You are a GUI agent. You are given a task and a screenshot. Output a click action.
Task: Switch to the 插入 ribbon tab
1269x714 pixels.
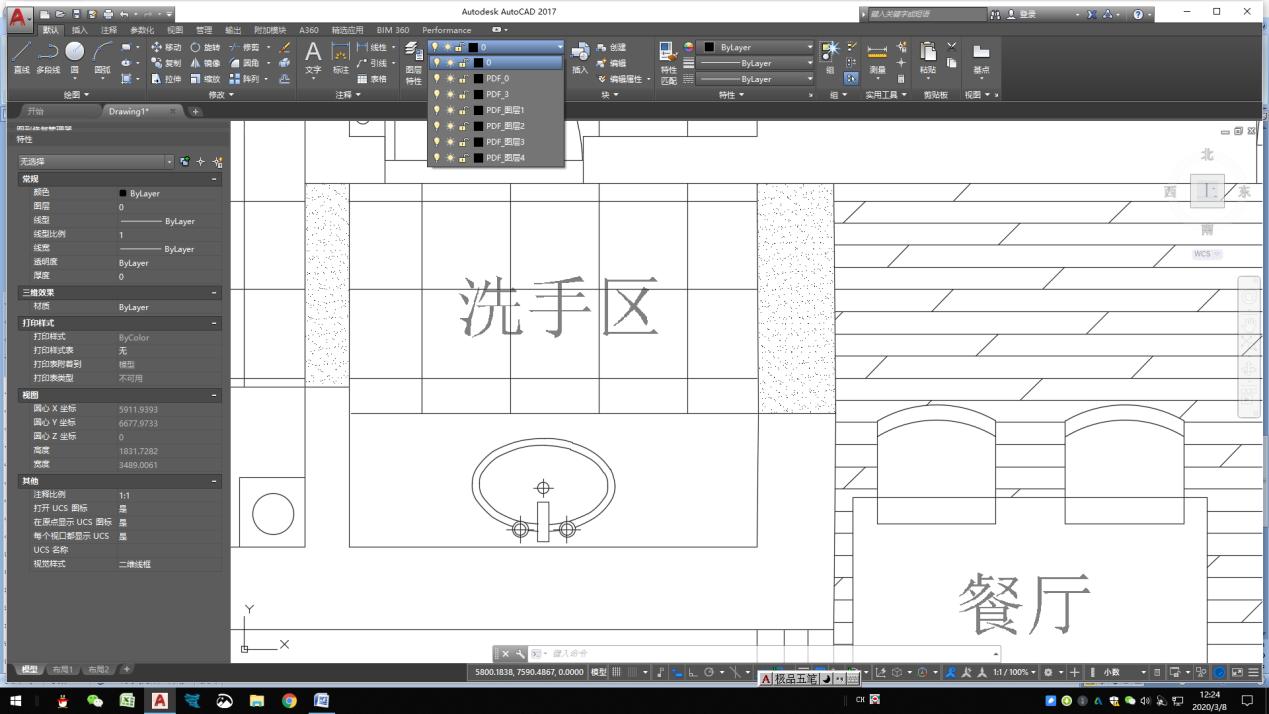[x=82, y=30]
